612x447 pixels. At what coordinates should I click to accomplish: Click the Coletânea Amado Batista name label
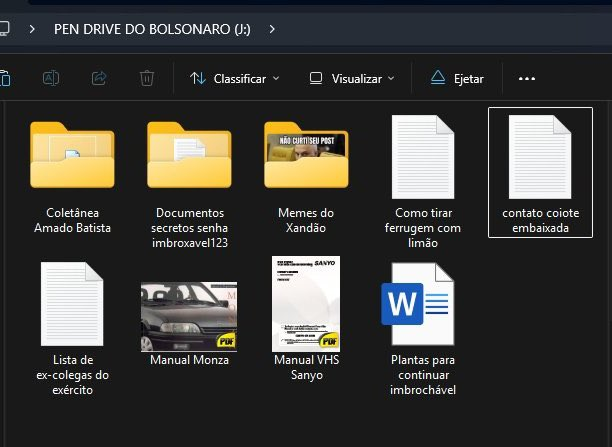(x=72, y=220)
